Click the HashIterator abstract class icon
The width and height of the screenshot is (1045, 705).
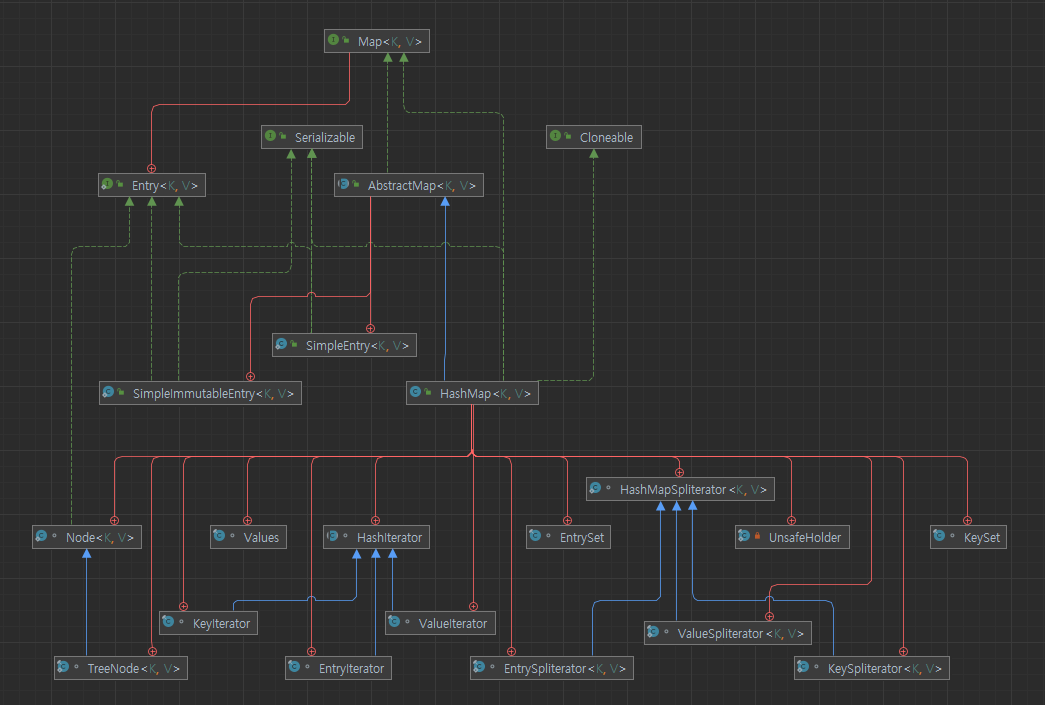point(333,536)
